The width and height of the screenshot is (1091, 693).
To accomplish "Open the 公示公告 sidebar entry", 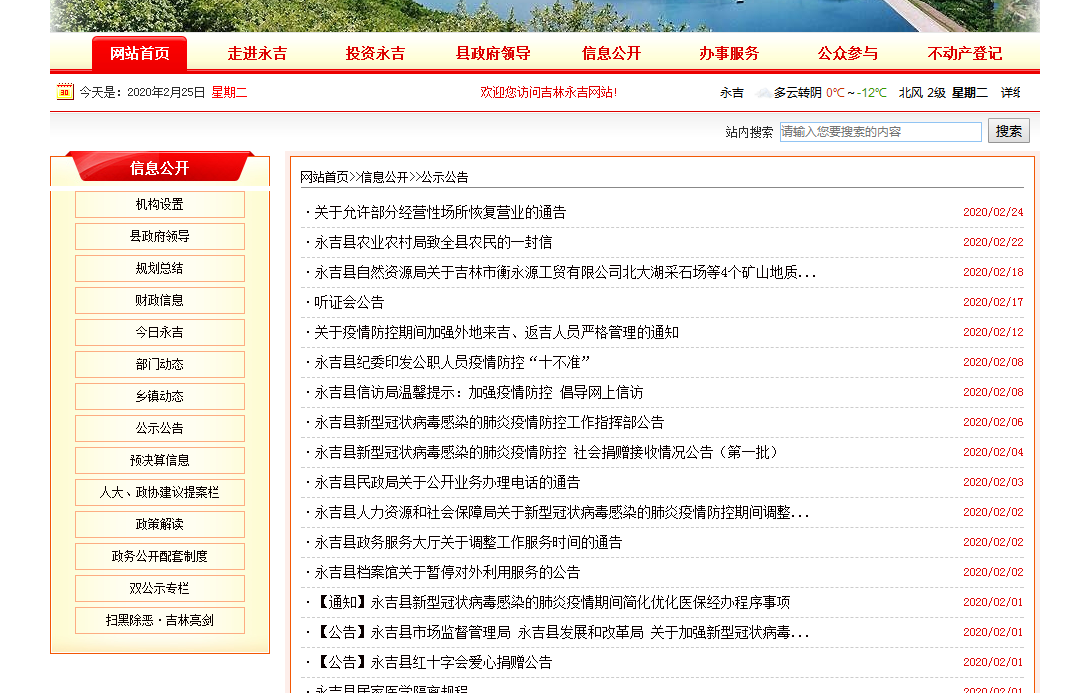I will click(x=160, y=429).
